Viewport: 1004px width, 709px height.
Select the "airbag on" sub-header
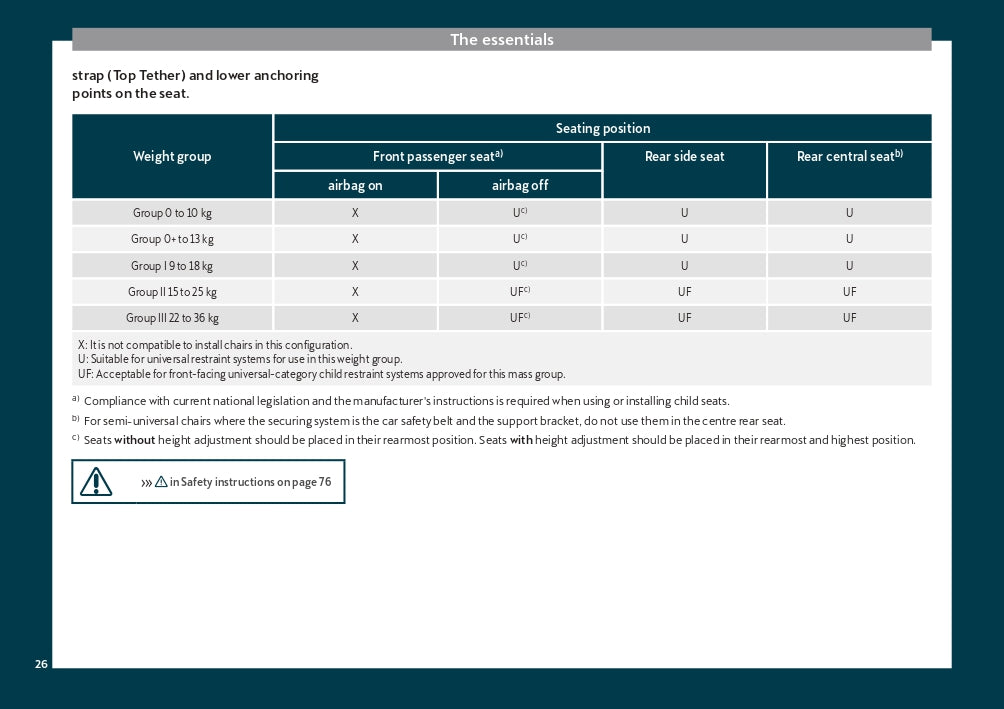click(x=355, y=185)
